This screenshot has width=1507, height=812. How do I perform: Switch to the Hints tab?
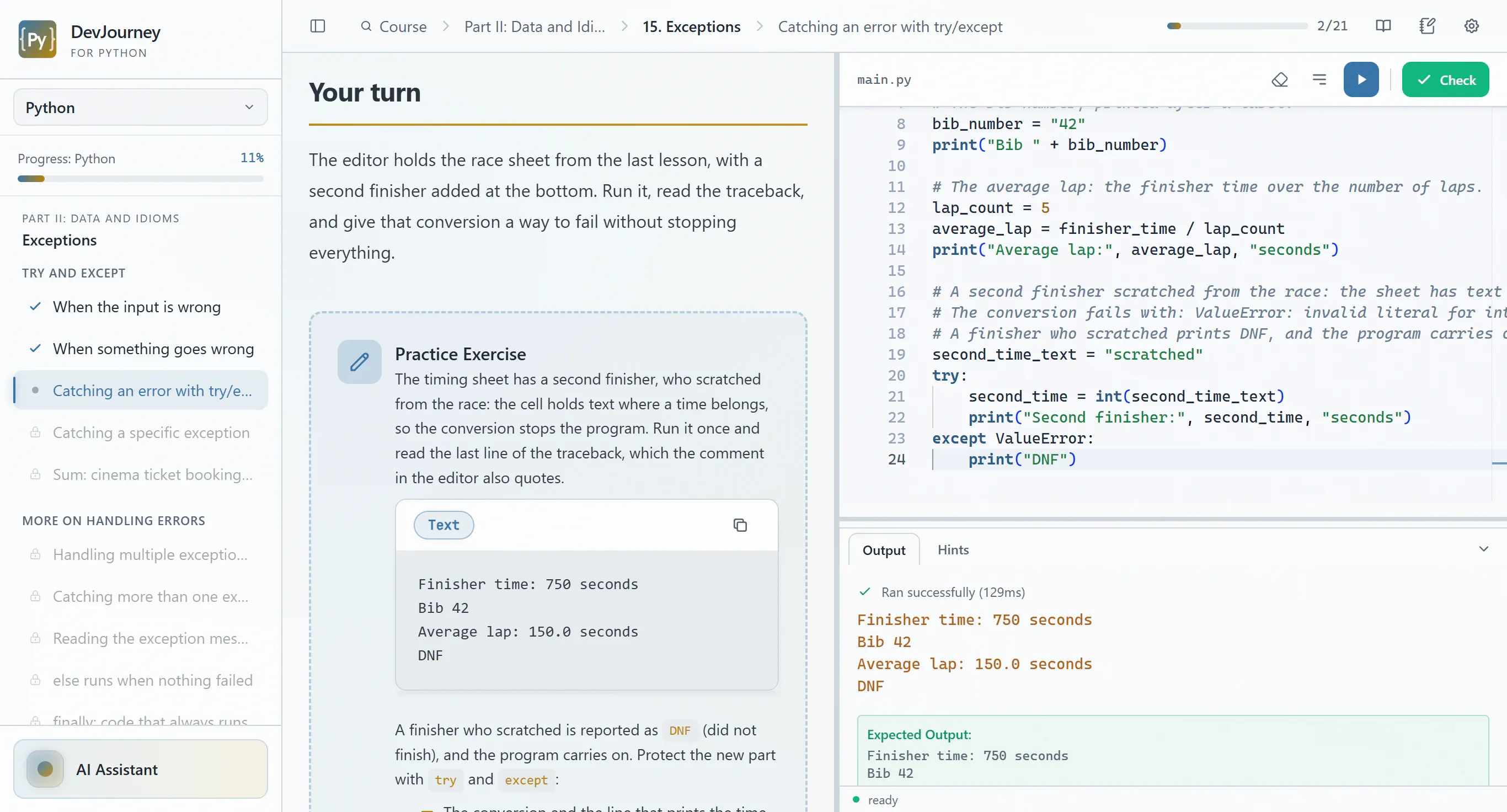point(953,549)
